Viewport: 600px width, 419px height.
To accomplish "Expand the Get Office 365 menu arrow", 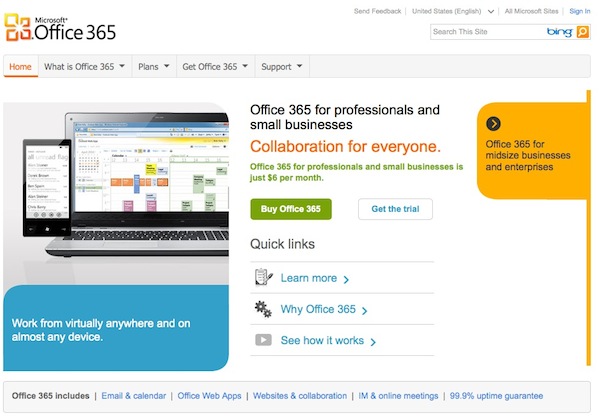I will coord(245,66).
